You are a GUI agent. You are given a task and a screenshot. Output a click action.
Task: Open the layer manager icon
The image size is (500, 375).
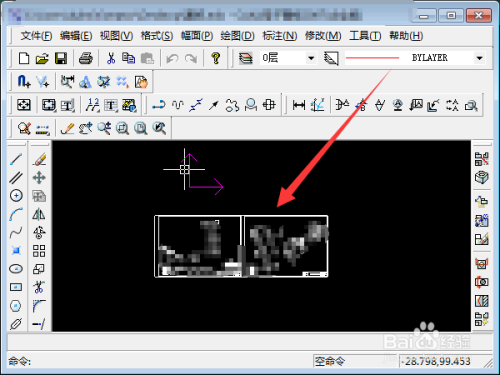coord(246,58)
